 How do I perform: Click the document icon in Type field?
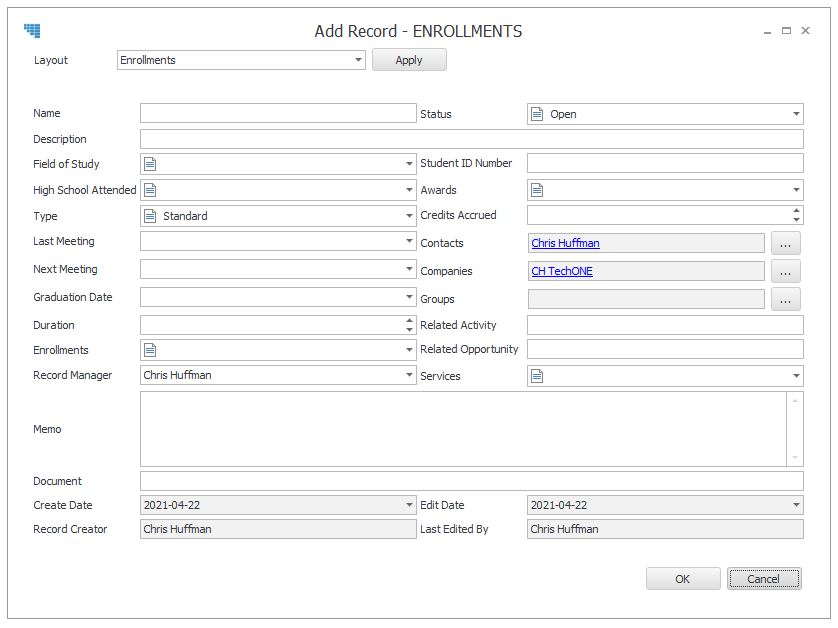150,216
